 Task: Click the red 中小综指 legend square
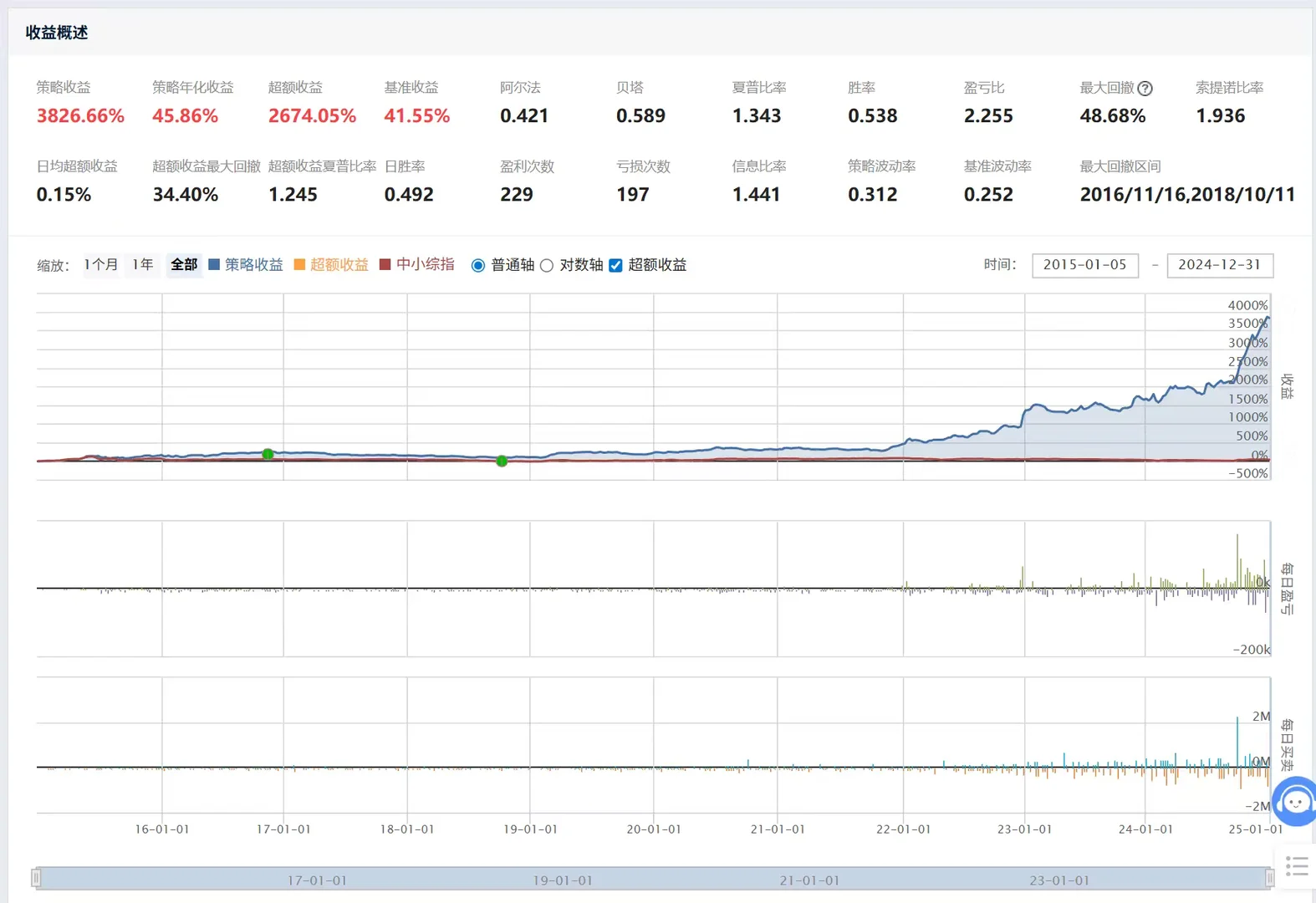pos(385,264)
